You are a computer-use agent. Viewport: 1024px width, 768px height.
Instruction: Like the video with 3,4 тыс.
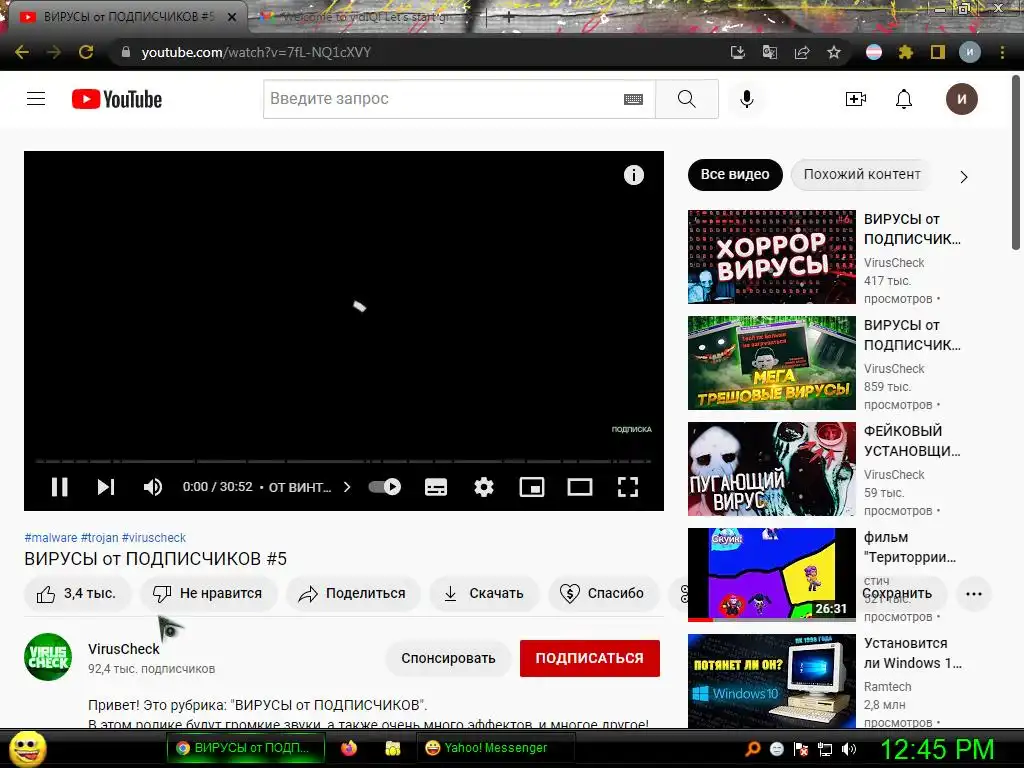[77, 594]
